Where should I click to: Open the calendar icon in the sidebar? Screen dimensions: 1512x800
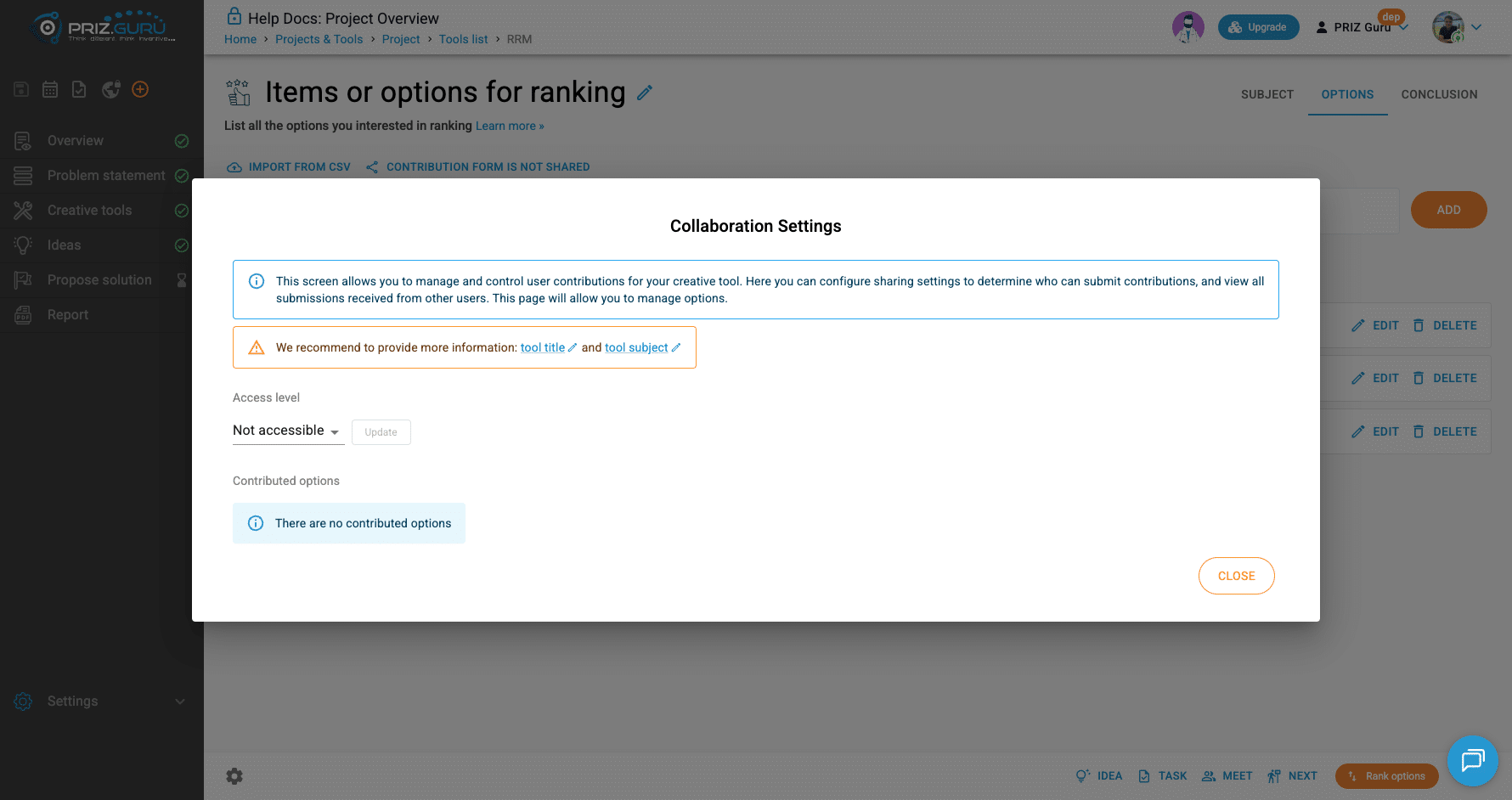[x=50, y=89]
